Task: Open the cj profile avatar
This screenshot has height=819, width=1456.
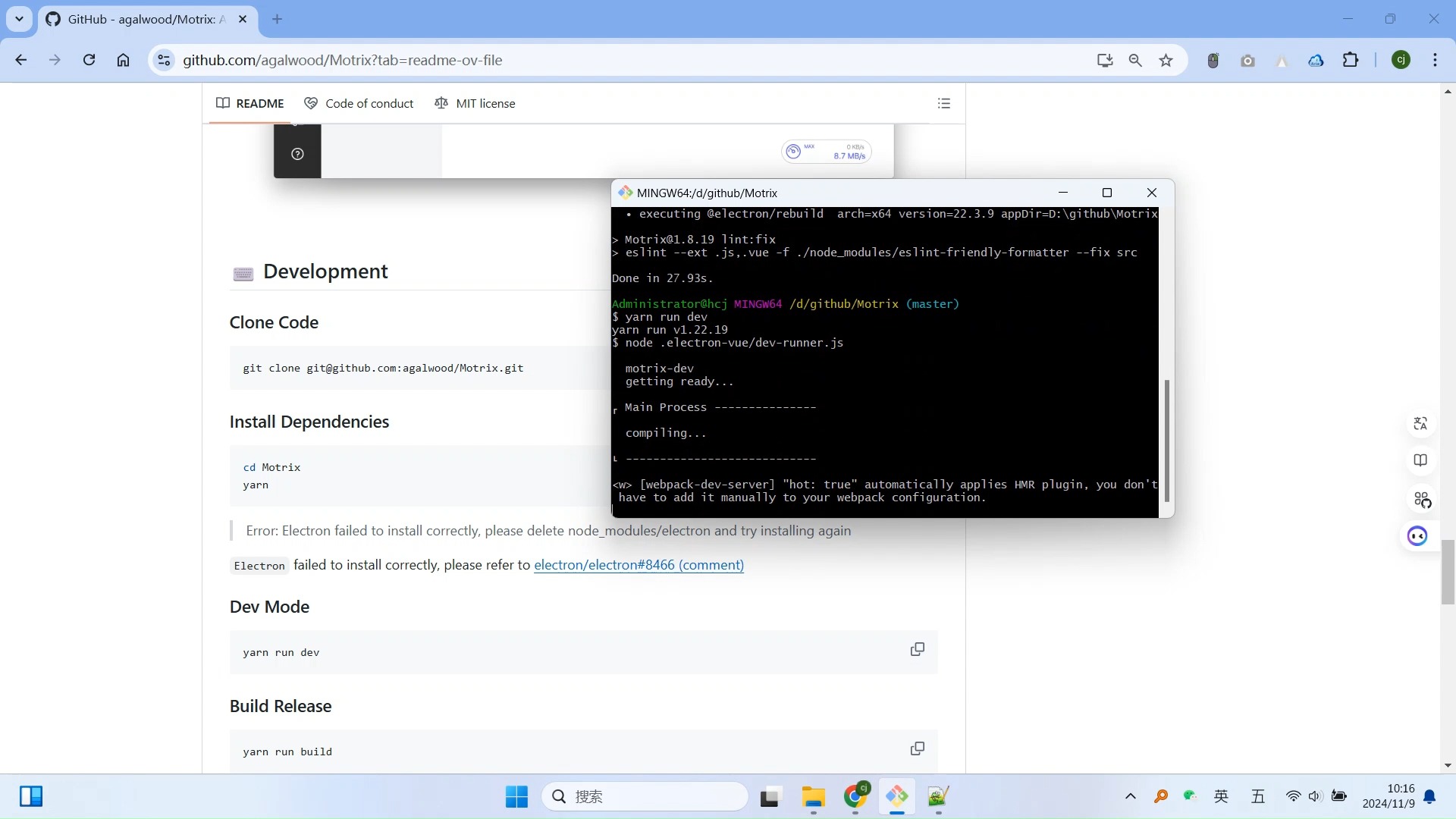Action: click(x=1401, y=60)
